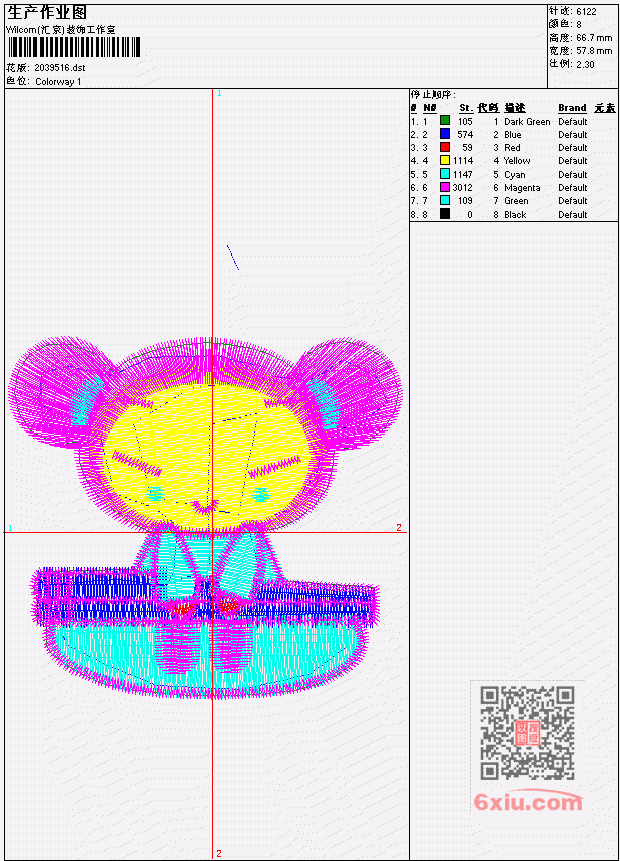Image resolution: width=620 pixels, height=861 pixels.
Task: Select the Black color swatch
Action: (445, 214)
